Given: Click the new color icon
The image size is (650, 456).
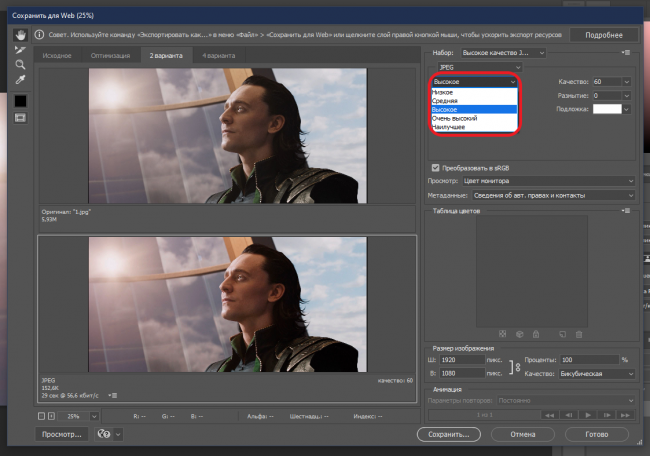Looking at the screenshot, I should 563,334.
